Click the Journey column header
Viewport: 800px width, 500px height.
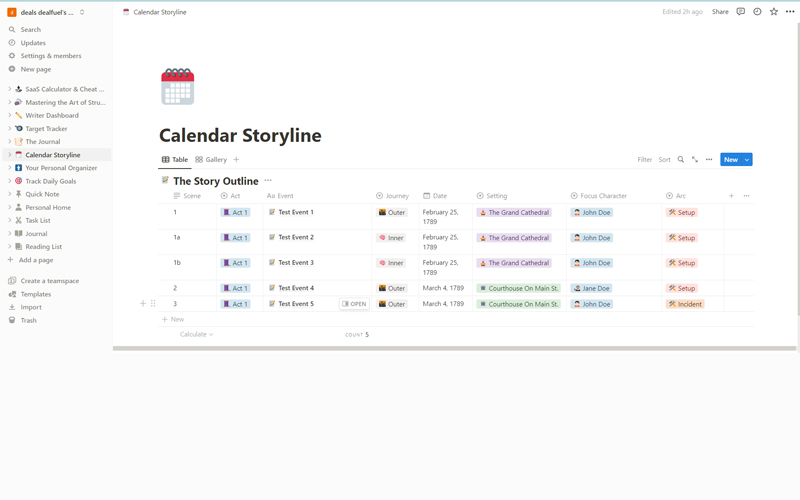[392, 196]
